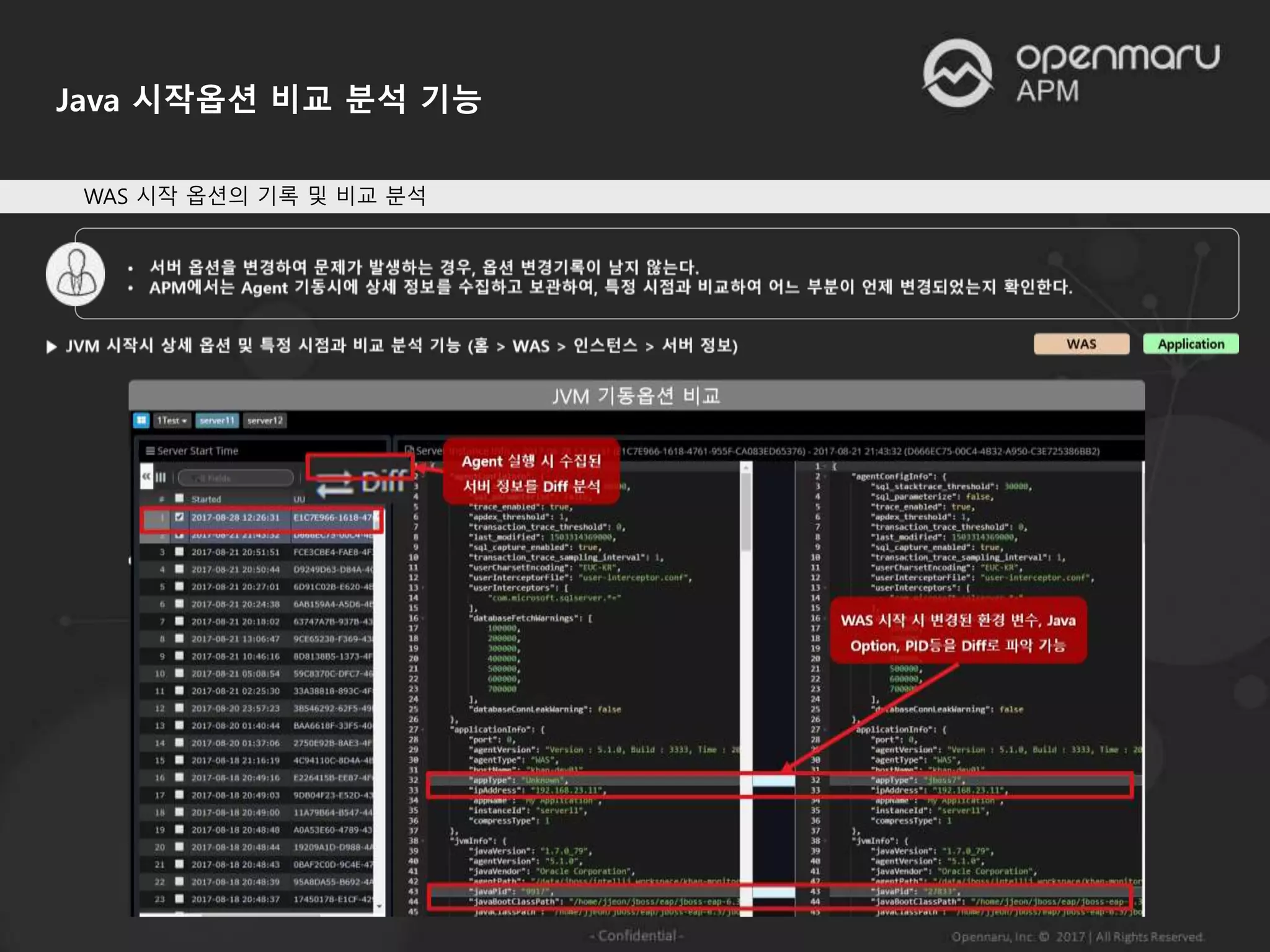The image size is (1270, 952).
Task: Select the date cell 2017-08-21 20:24:38
Action: tap(235, 604)
